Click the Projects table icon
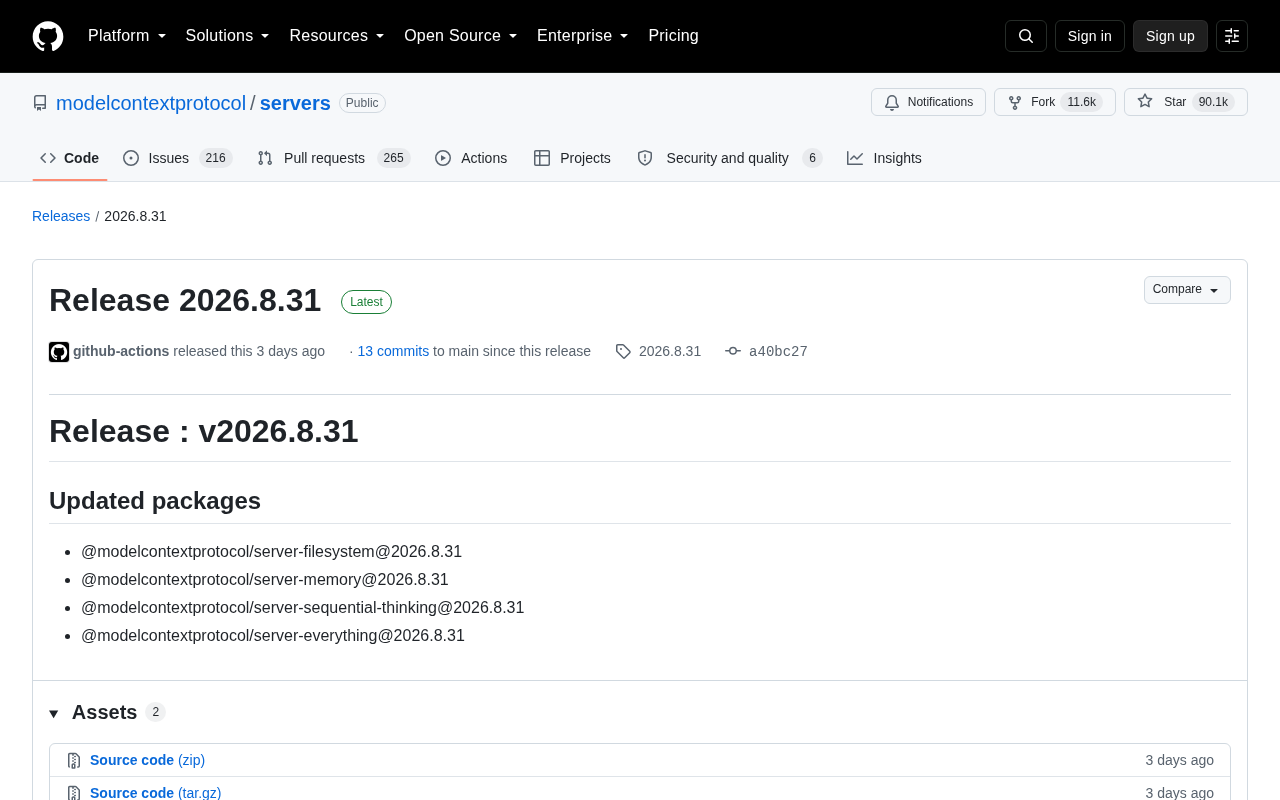 542,158
